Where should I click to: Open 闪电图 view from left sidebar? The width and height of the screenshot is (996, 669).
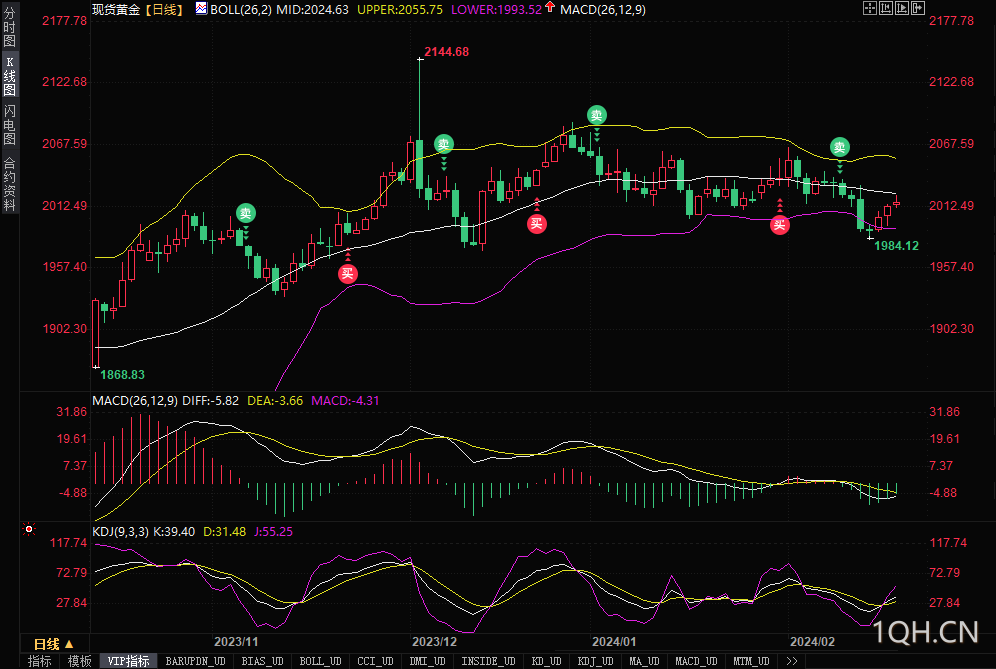(x=9, y=125)
